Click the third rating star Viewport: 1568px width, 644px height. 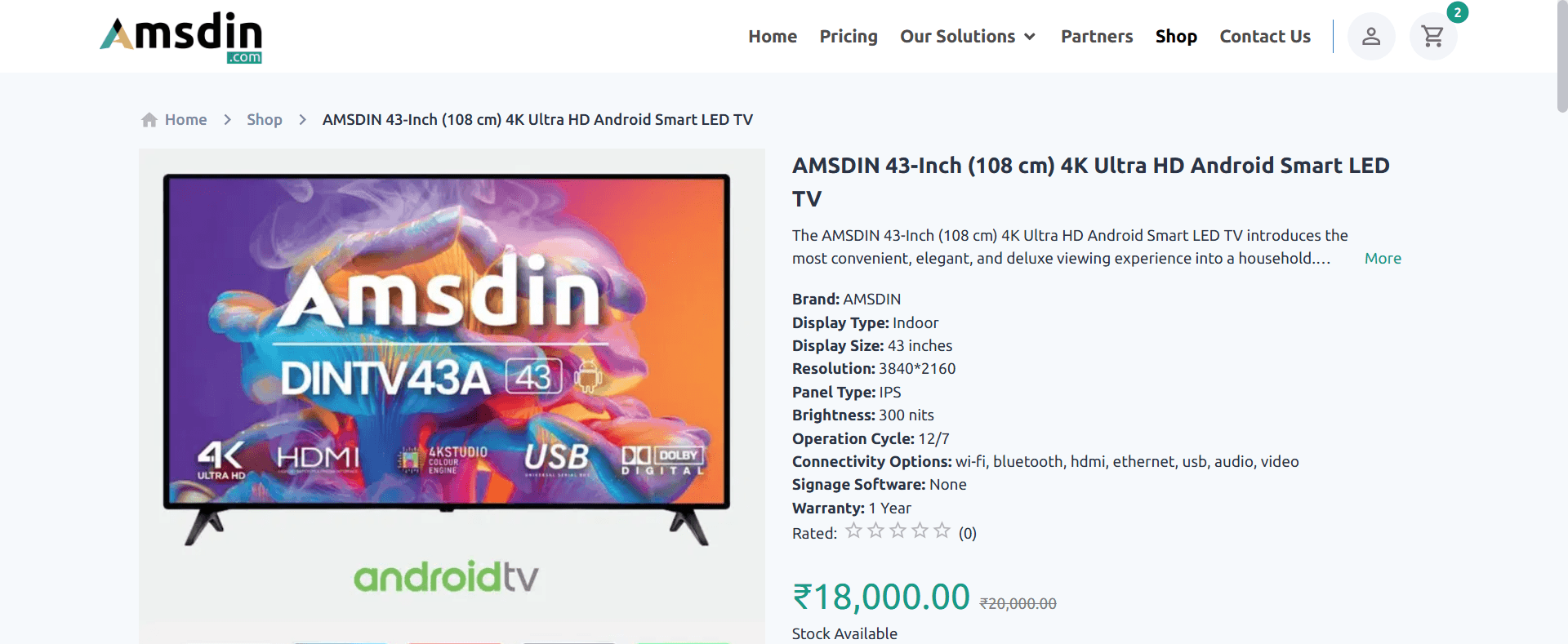pyautogui.click(x=898, y=531)
